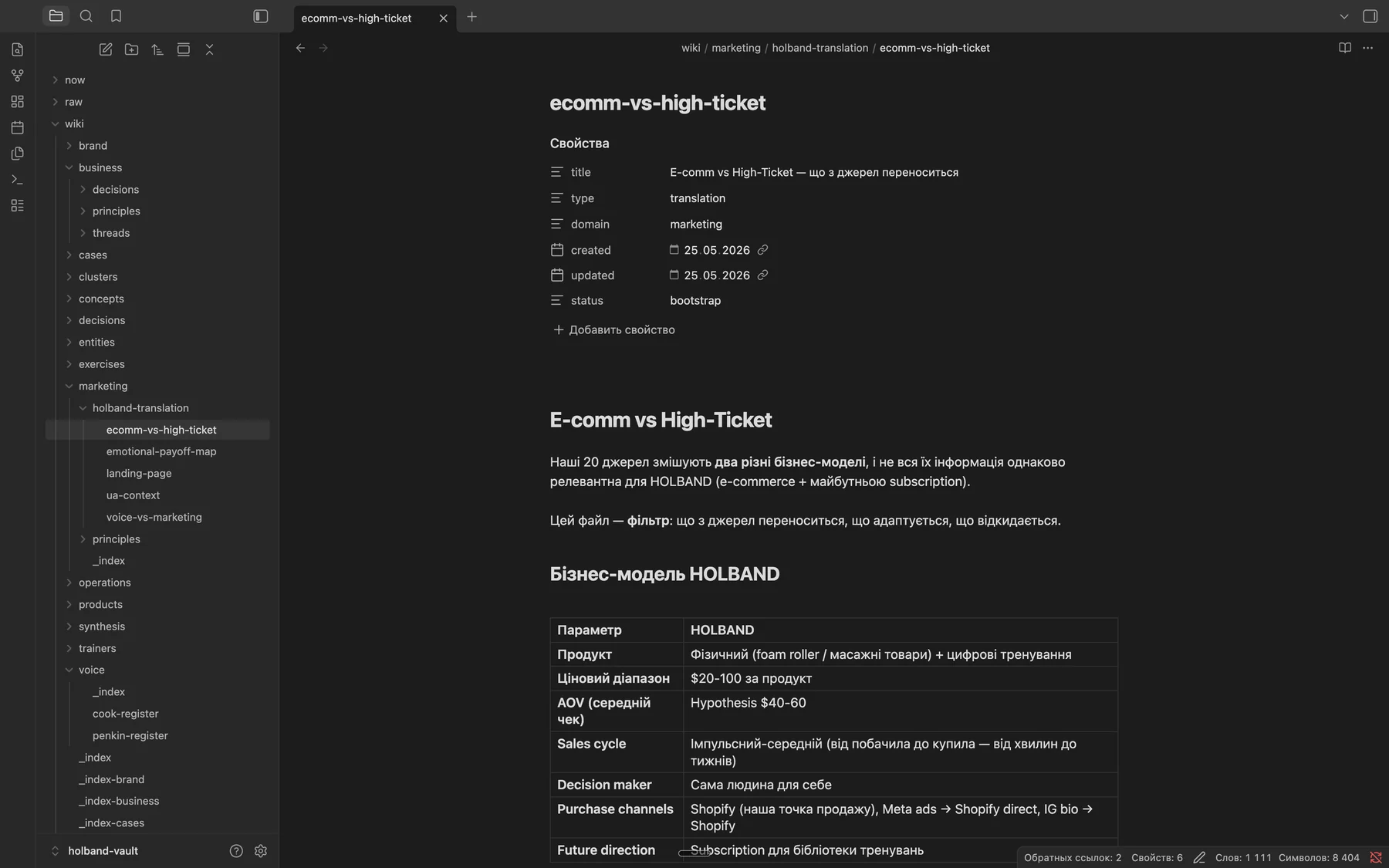Navigate forward with the right arrow
1389x868 pixels.
323,48
